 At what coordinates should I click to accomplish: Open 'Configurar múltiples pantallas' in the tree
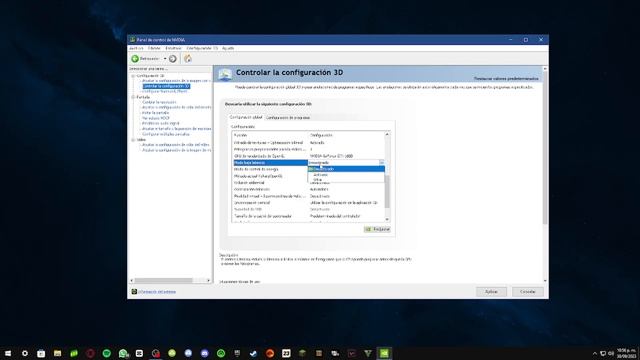tap(166, 134)
